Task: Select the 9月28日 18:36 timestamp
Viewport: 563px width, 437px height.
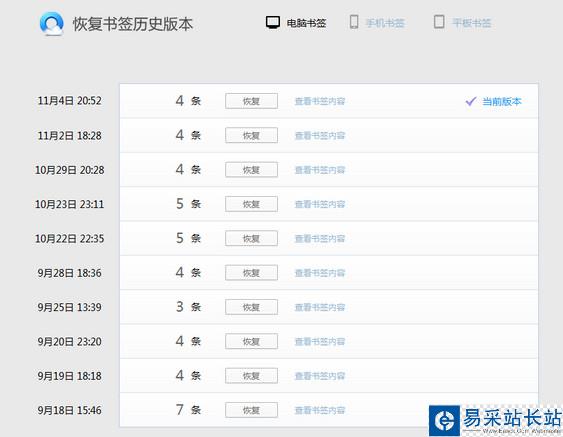Action: point(70,273)
